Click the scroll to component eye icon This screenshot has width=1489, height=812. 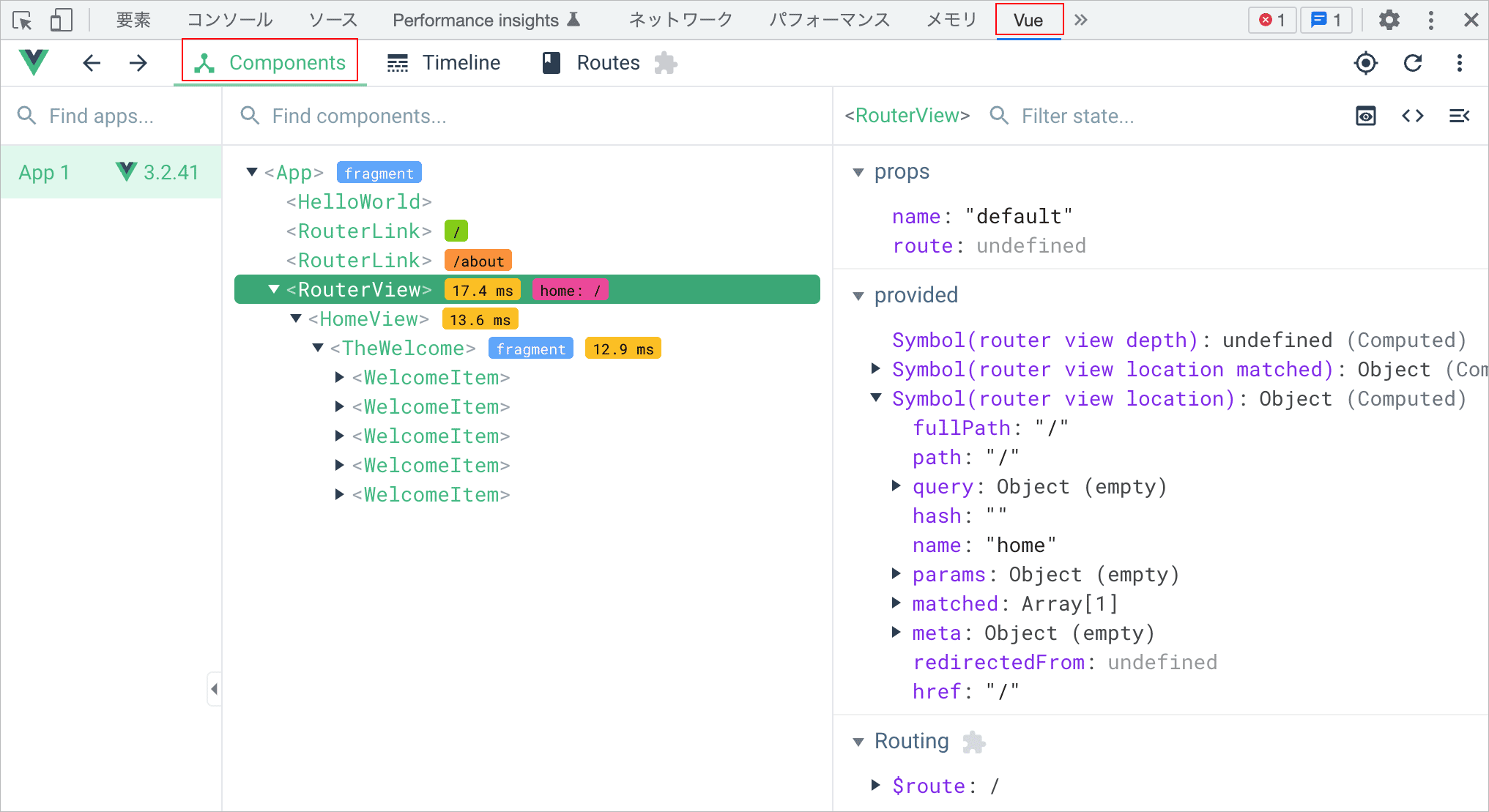coord(1366,116)
